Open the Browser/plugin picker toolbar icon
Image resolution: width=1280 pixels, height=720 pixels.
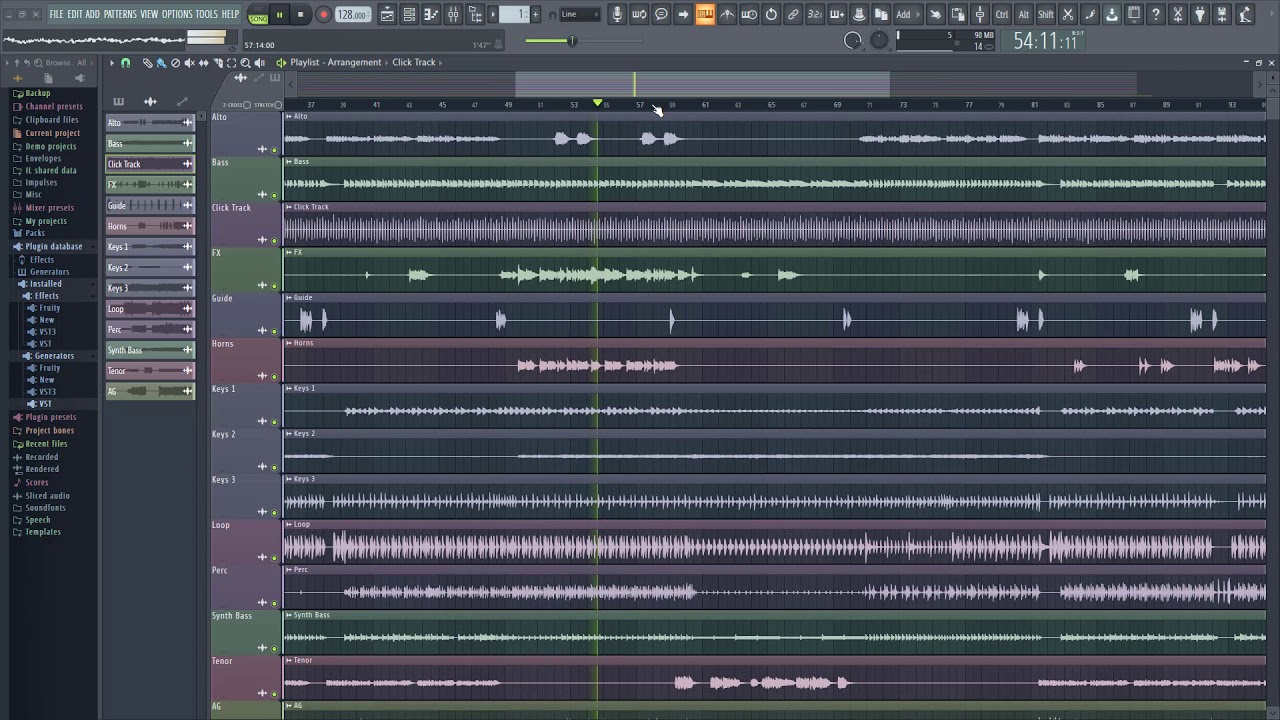pos(476,14)
